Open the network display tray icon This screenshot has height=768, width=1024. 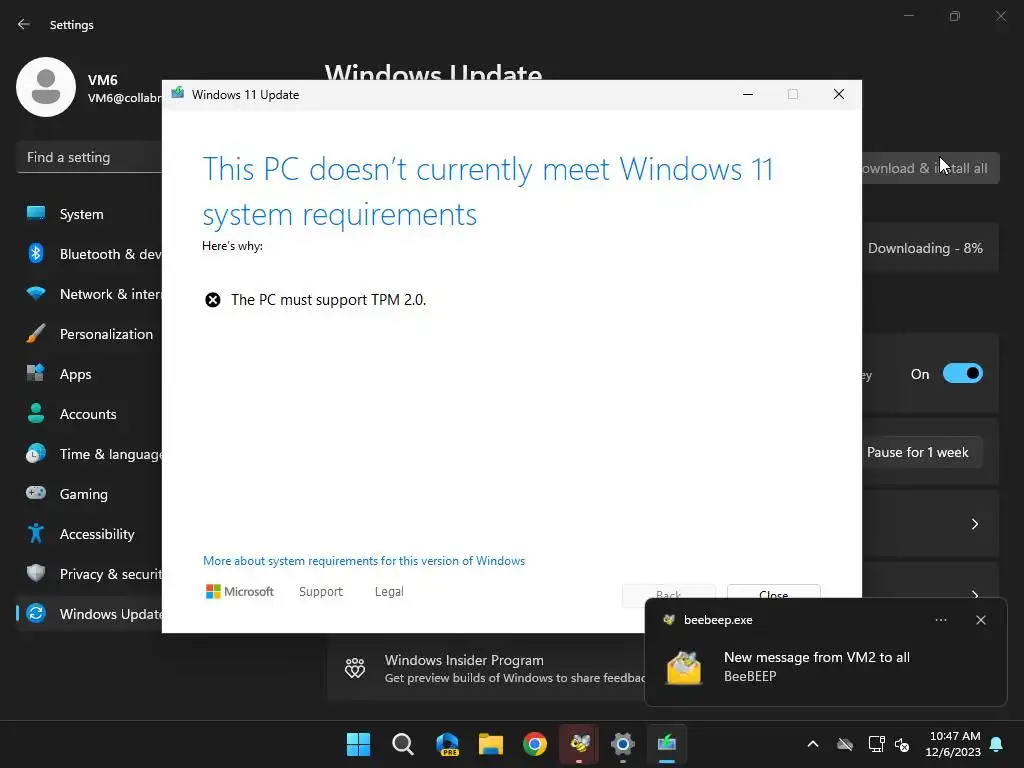tap(876, 744)
